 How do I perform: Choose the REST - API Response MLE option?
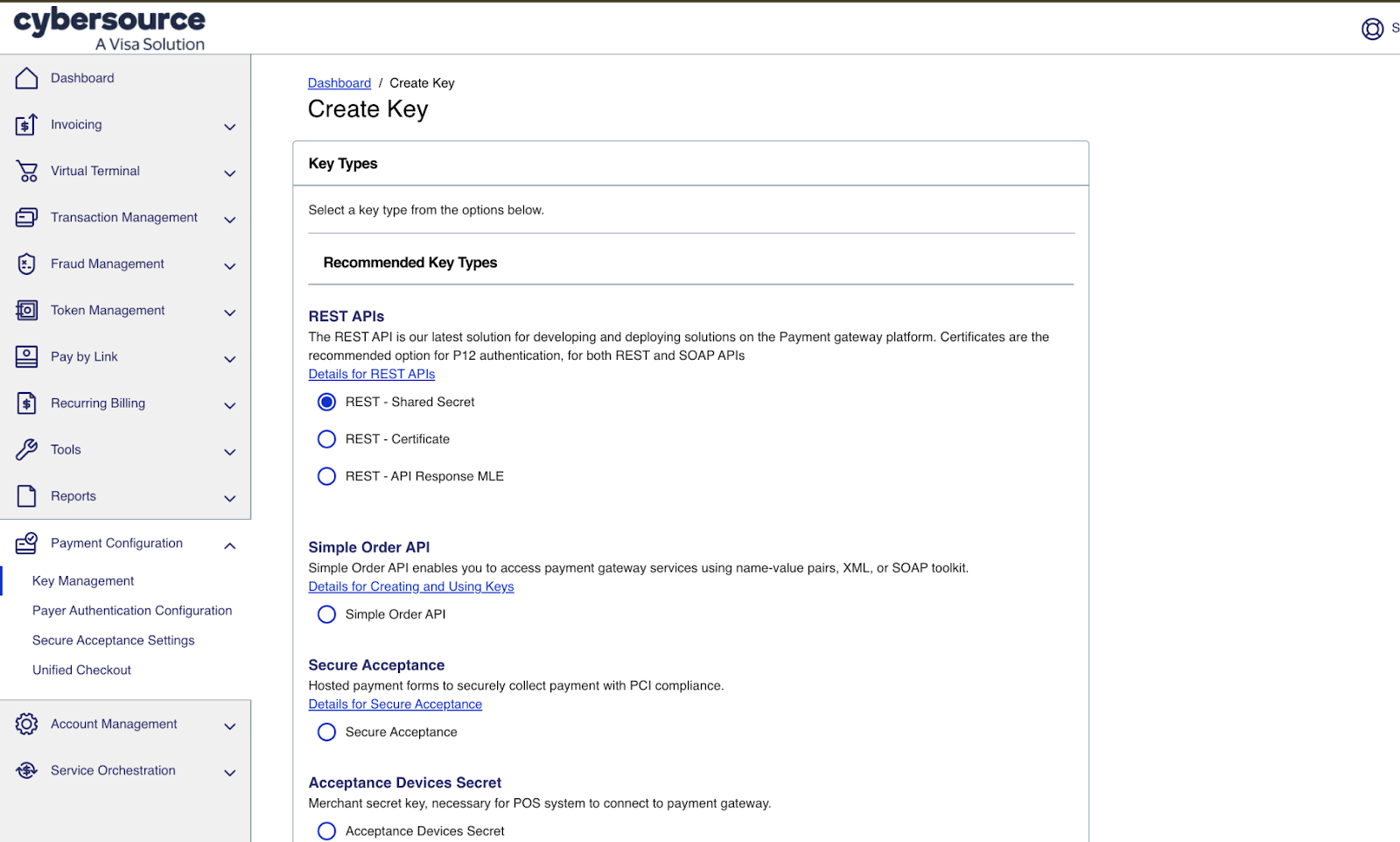(x=326, y=476)
